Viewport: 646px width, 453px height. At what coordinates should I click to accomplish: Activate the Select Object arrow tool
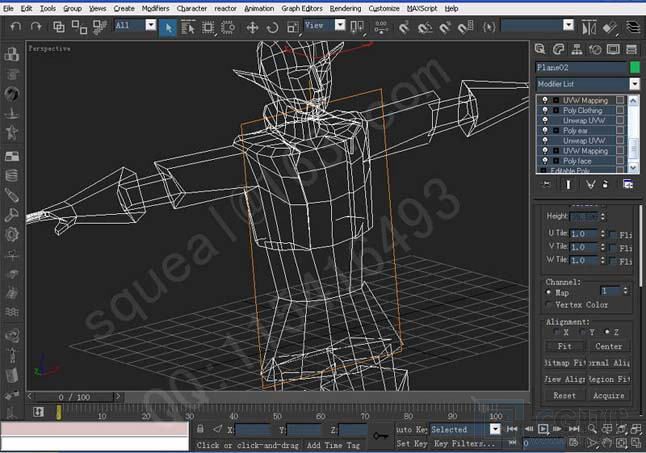click(168, 28)
